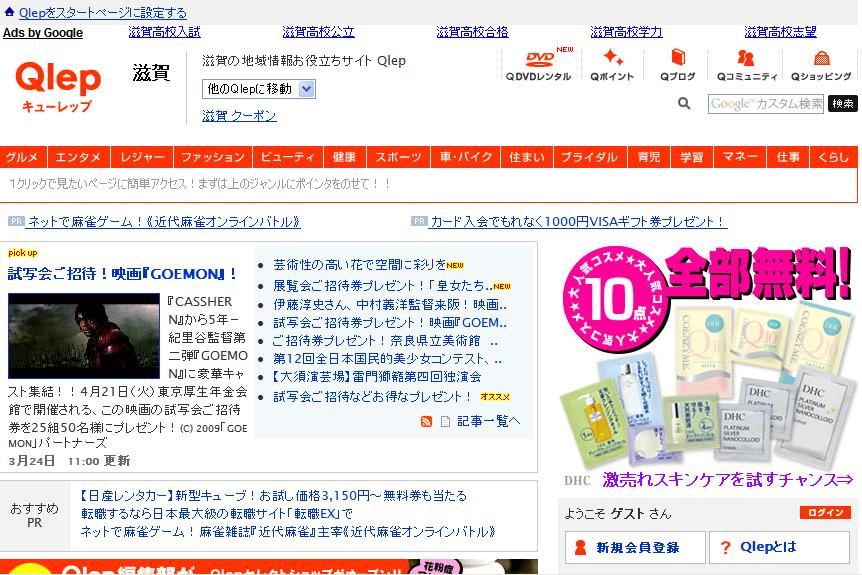
Task: Select the グルメ category tab
Action: point(23,157)
